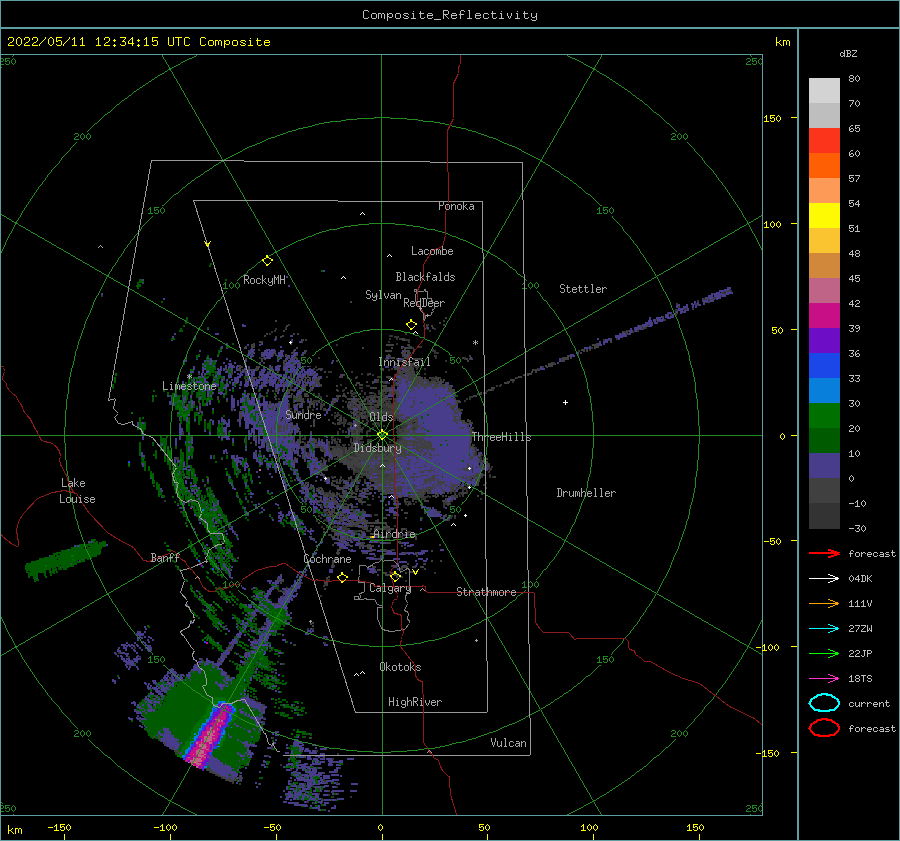
Task: Click the Calgary city label
Action: (x=390, y=588)
